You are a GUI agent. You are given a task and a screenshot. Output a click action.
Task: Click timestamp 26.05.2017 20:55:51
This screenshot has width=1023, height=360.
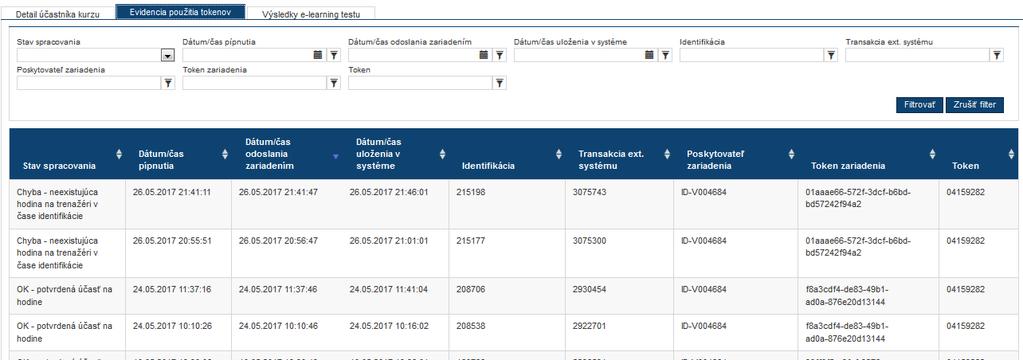coord(172,241)
